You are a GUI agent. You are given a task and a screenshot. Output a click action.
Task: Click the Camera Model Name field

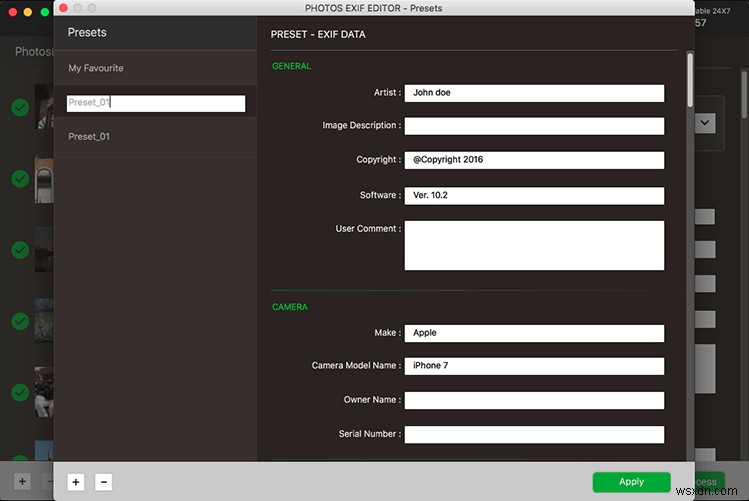[534, 366]
